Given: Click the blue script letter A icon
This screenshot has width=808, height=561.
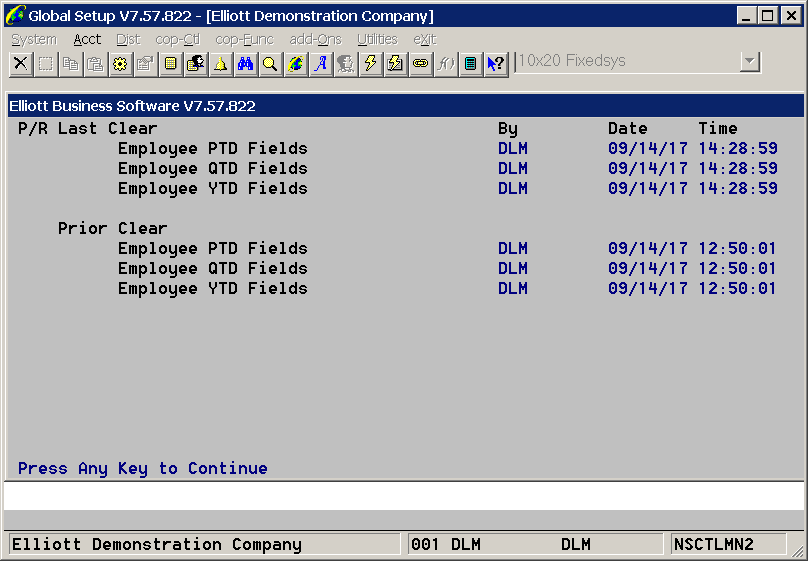Looking at the screenshot, I should point(321,64).
